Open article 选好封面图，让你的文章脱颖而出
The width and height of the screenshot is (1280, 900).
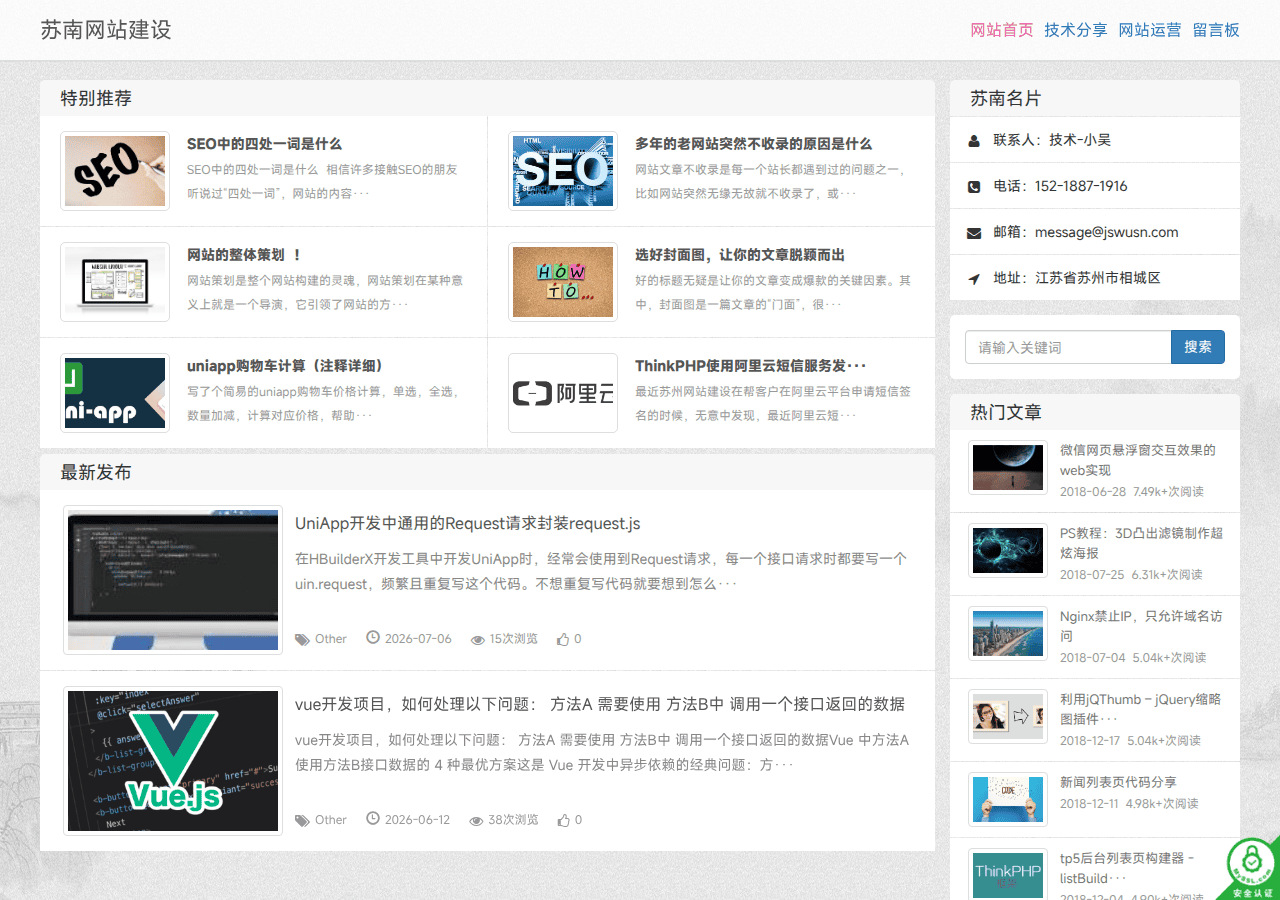point(740,255)
